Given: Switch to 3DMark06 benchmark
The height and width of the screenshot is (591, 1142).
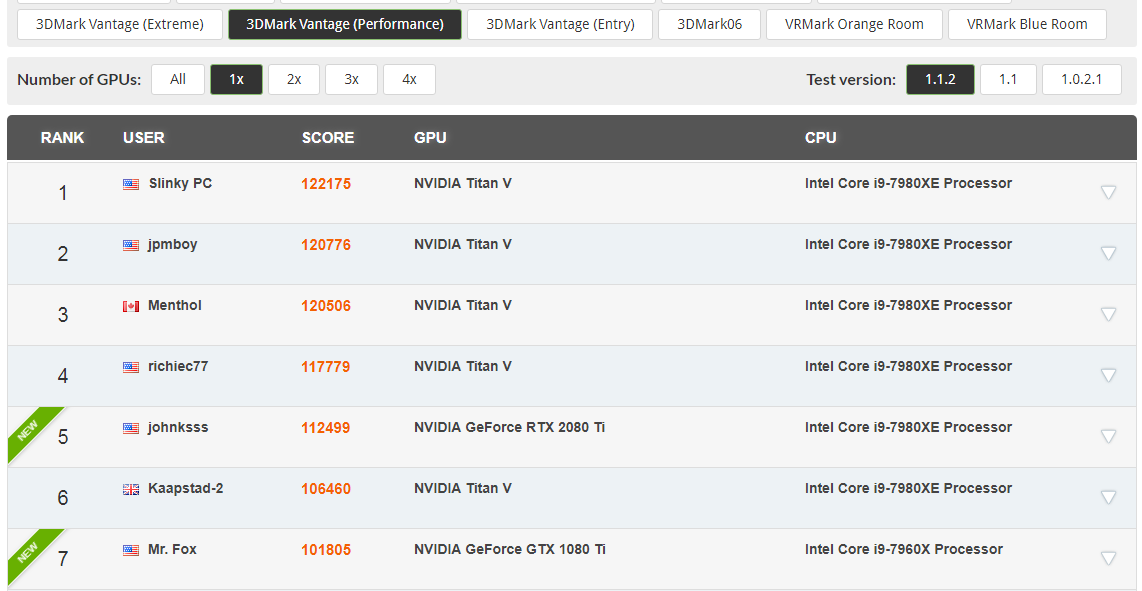Looking at the screenshot, I should (709, 24).
